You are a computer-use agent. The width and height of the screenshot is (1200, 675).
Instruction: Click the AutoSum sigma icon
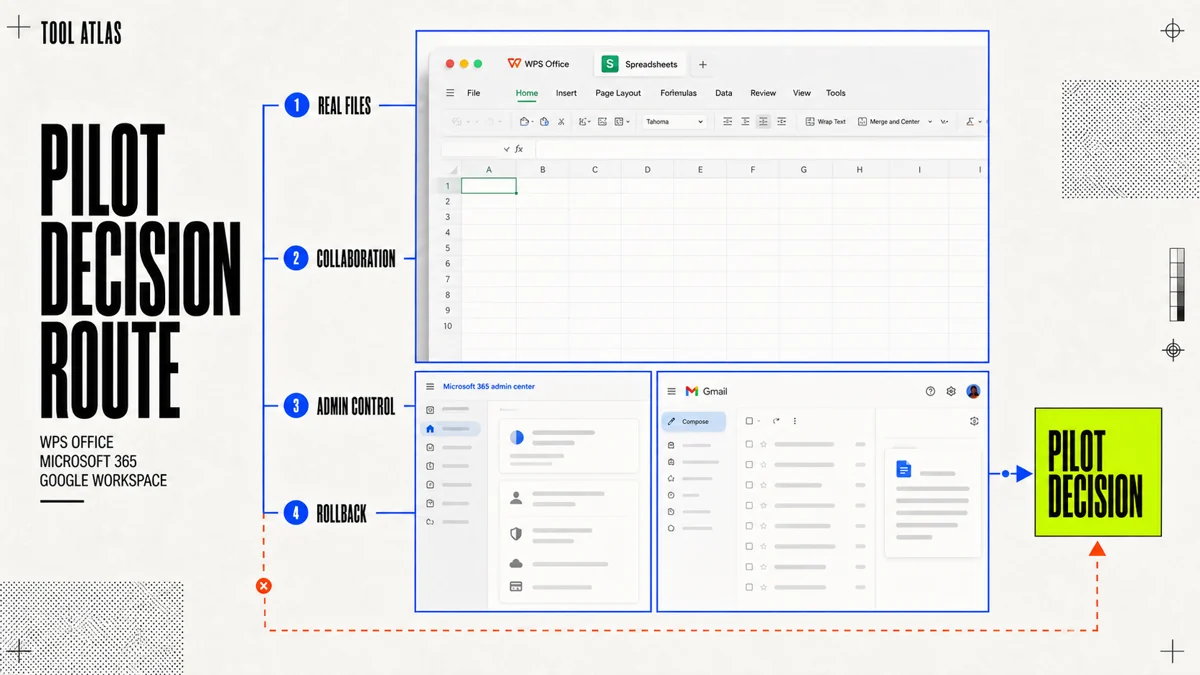970,122
